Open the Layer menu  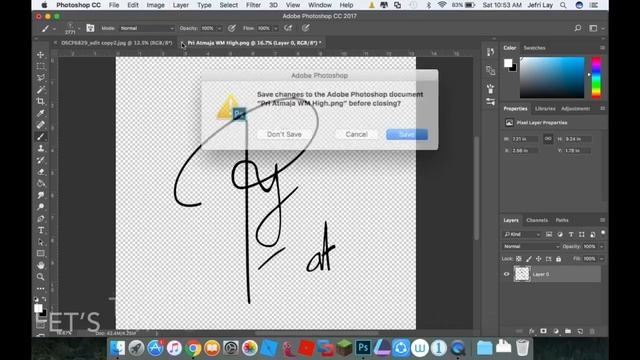pyautogui.click(x=180, y=5)
